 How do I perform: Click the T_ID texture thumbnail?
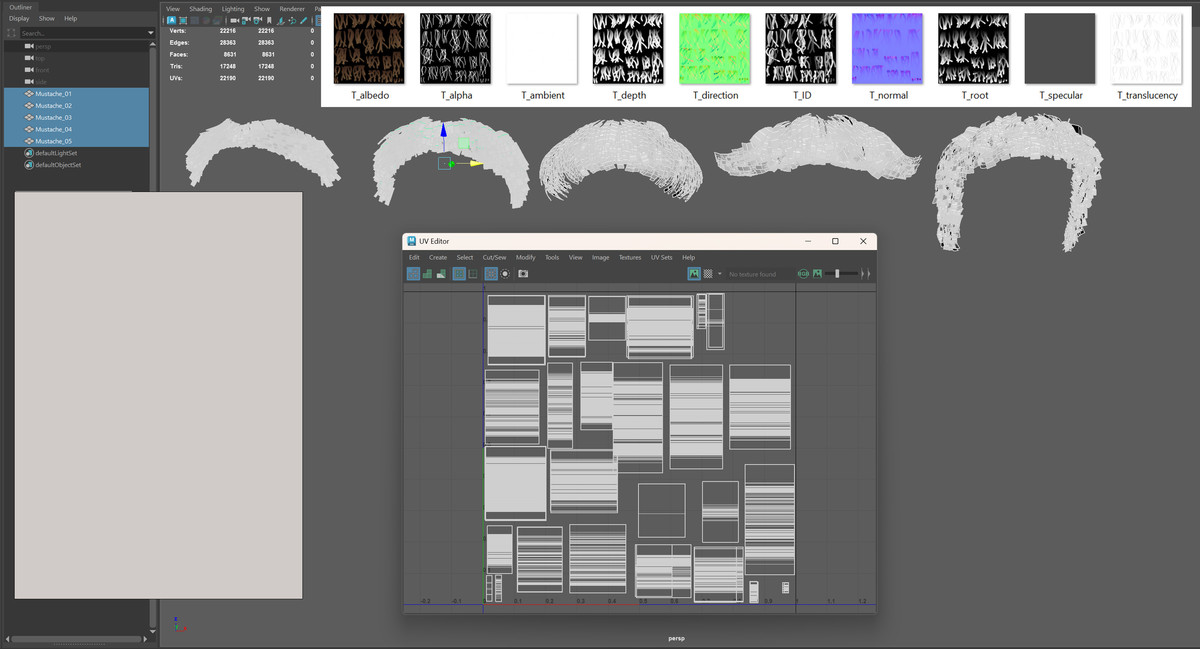click(800, 48)
